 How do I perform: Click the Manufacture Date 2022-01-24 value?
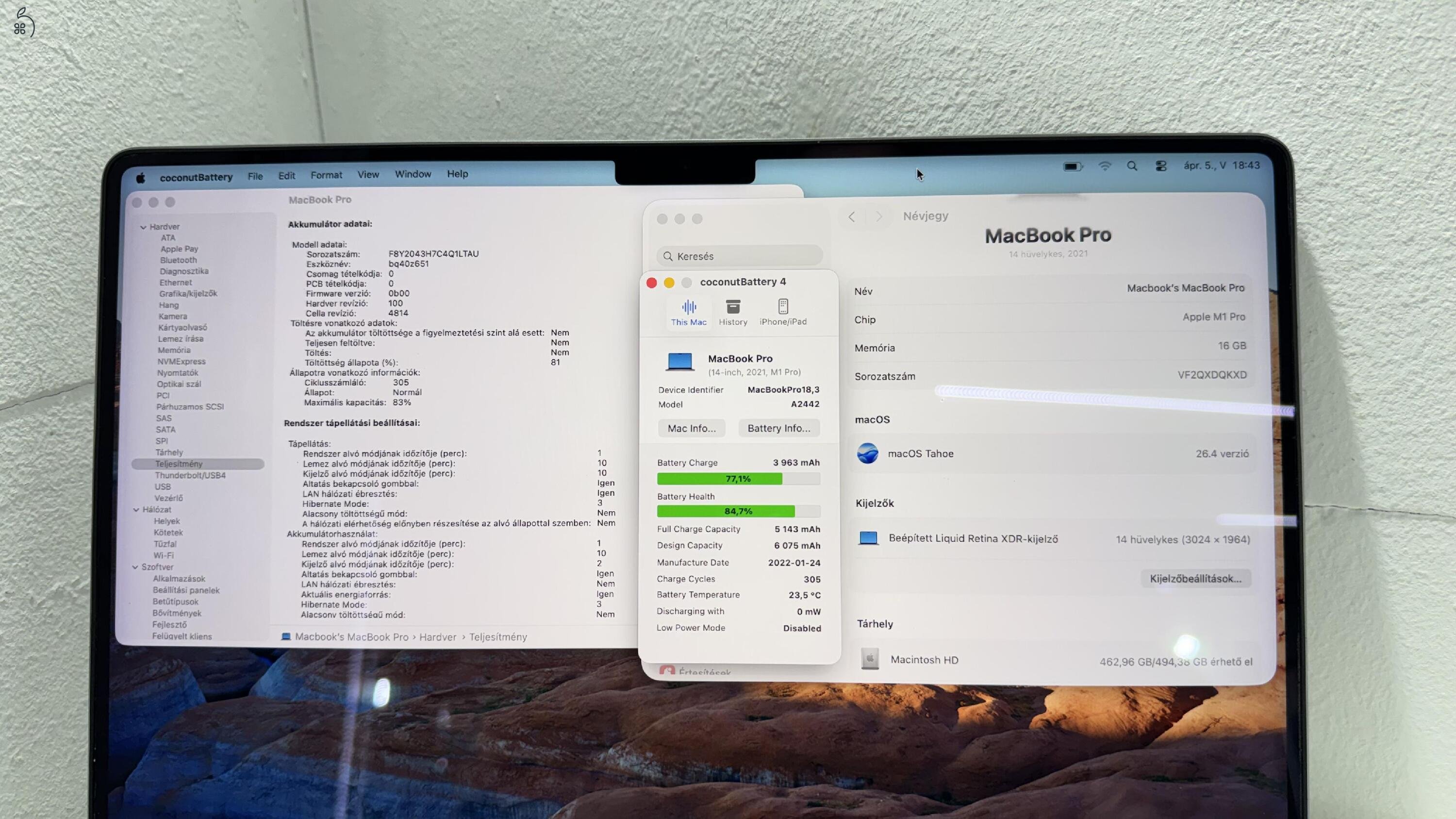794,562
